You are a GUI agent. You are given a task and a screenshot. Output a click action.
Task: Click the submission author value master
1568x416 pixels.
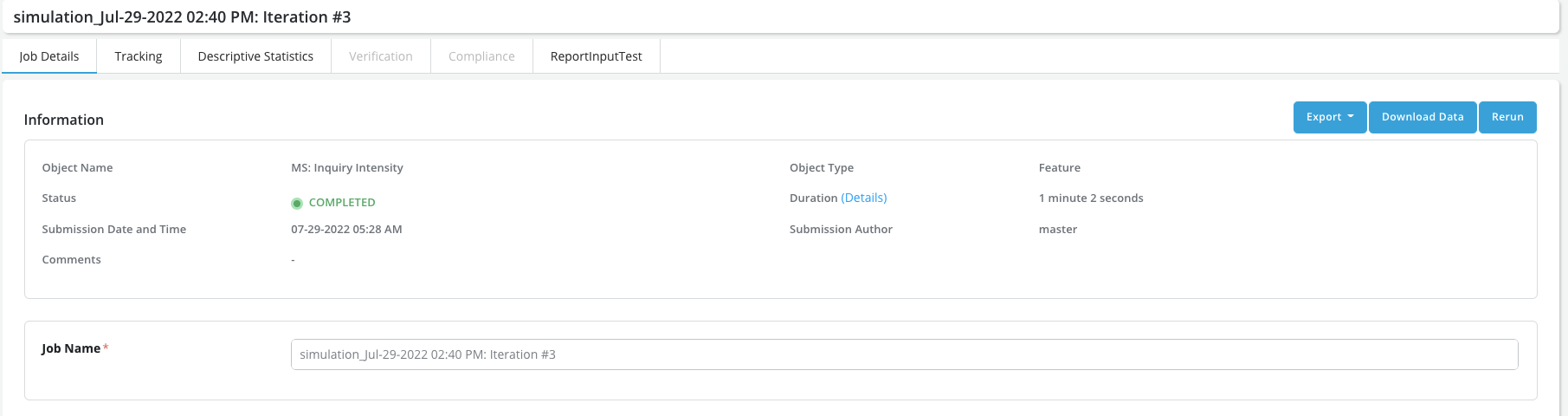coord(1057,230)
